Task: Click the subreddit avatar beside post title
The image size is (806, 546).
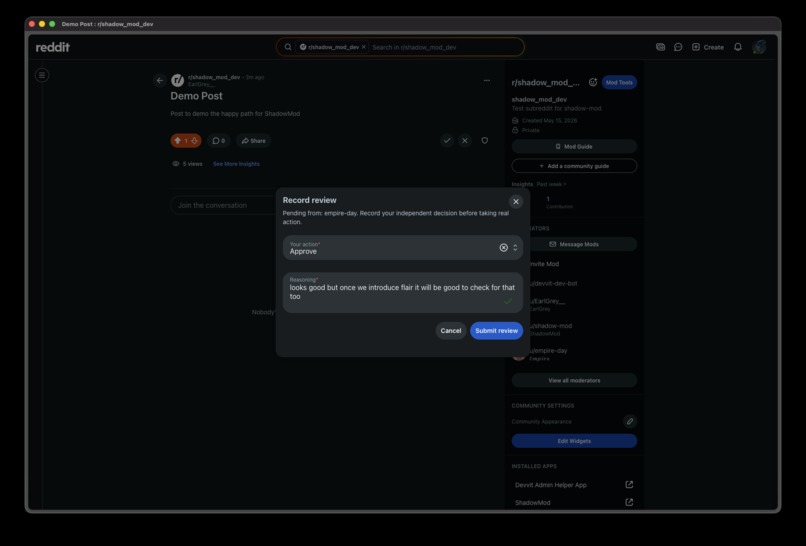Action: 177,80
